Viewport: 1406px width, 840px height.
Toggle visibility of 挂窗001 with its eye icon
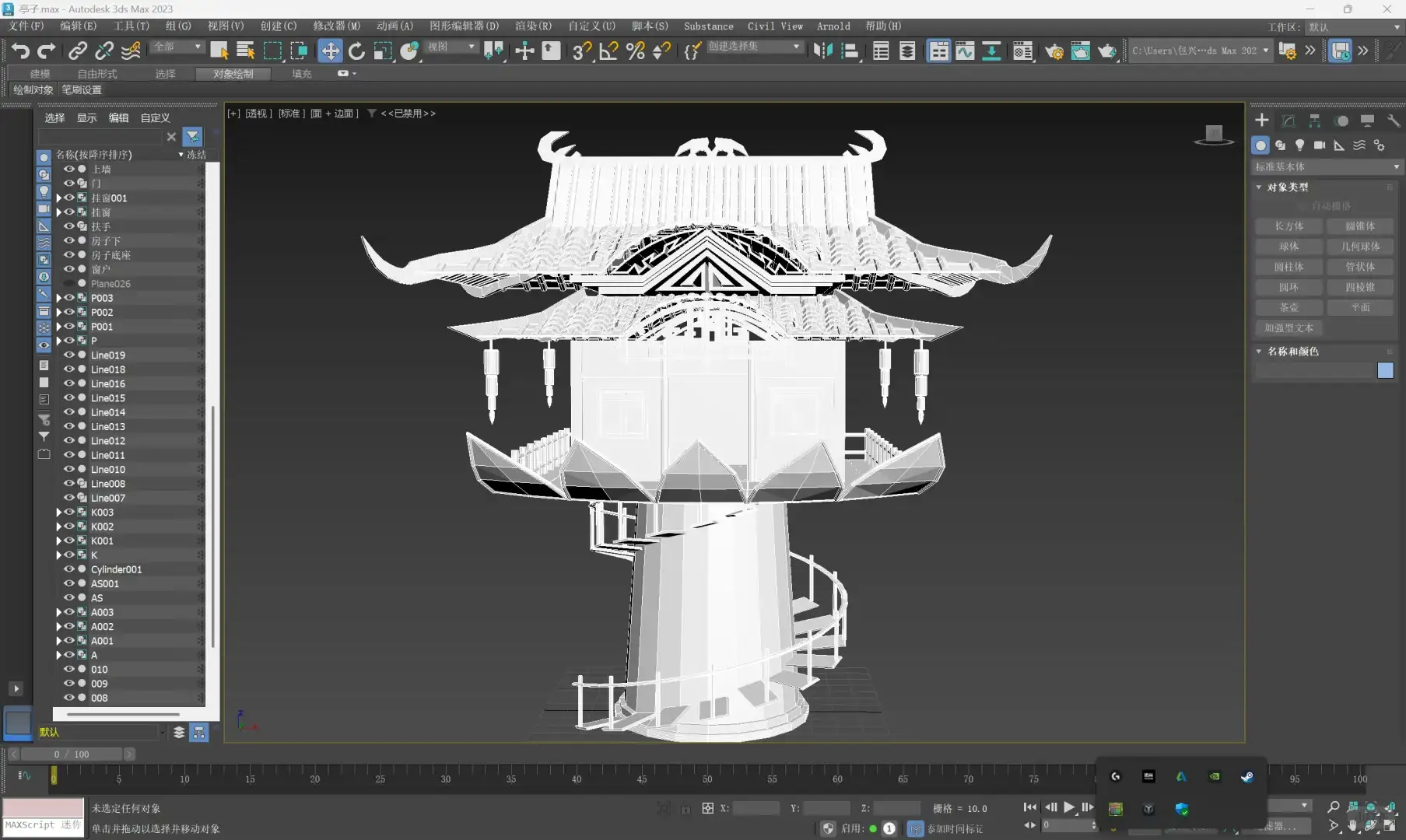(x=69, y=198)
